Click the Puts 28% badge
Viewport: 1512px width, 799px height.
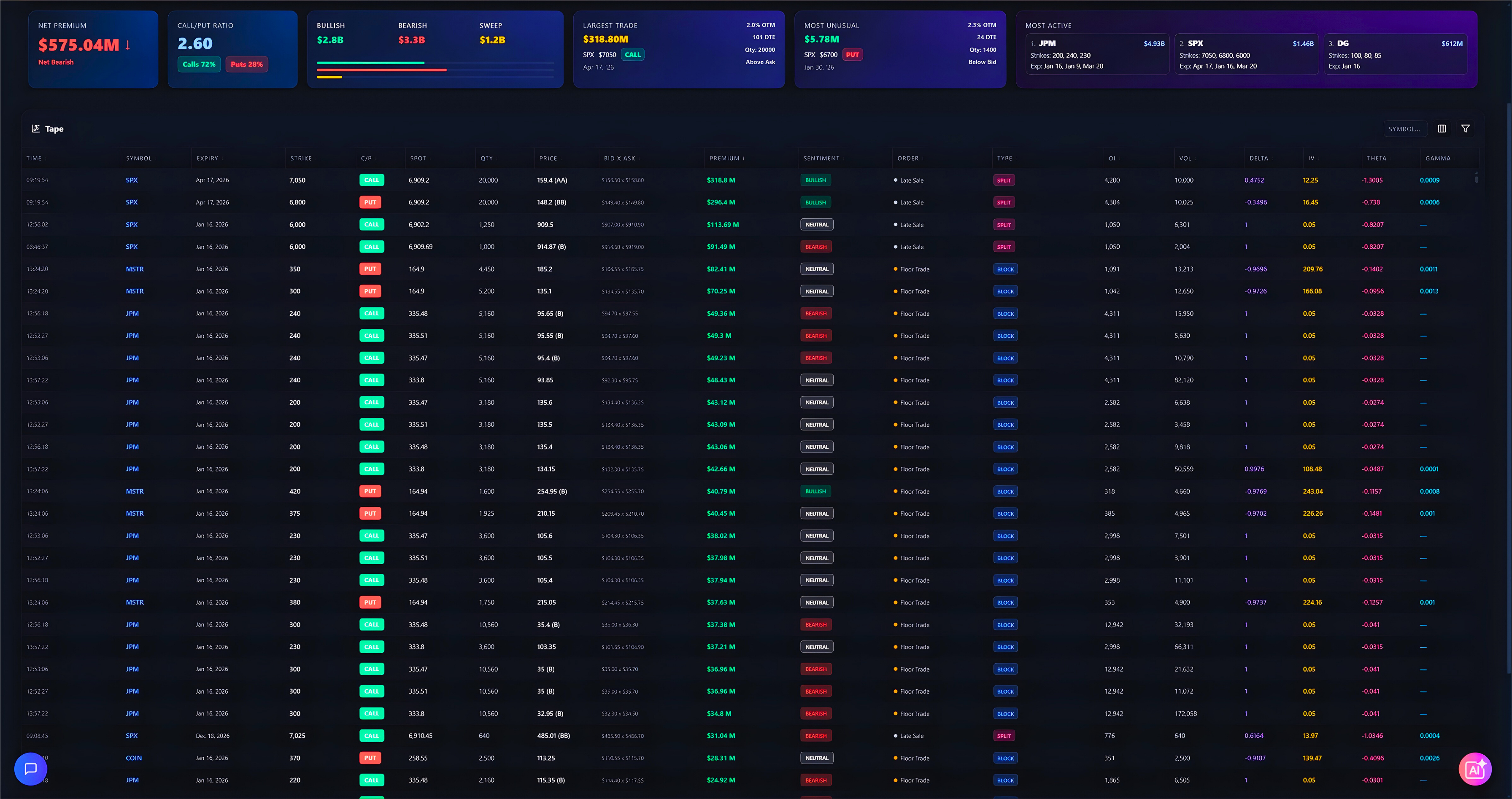click(x=246, y=64)
